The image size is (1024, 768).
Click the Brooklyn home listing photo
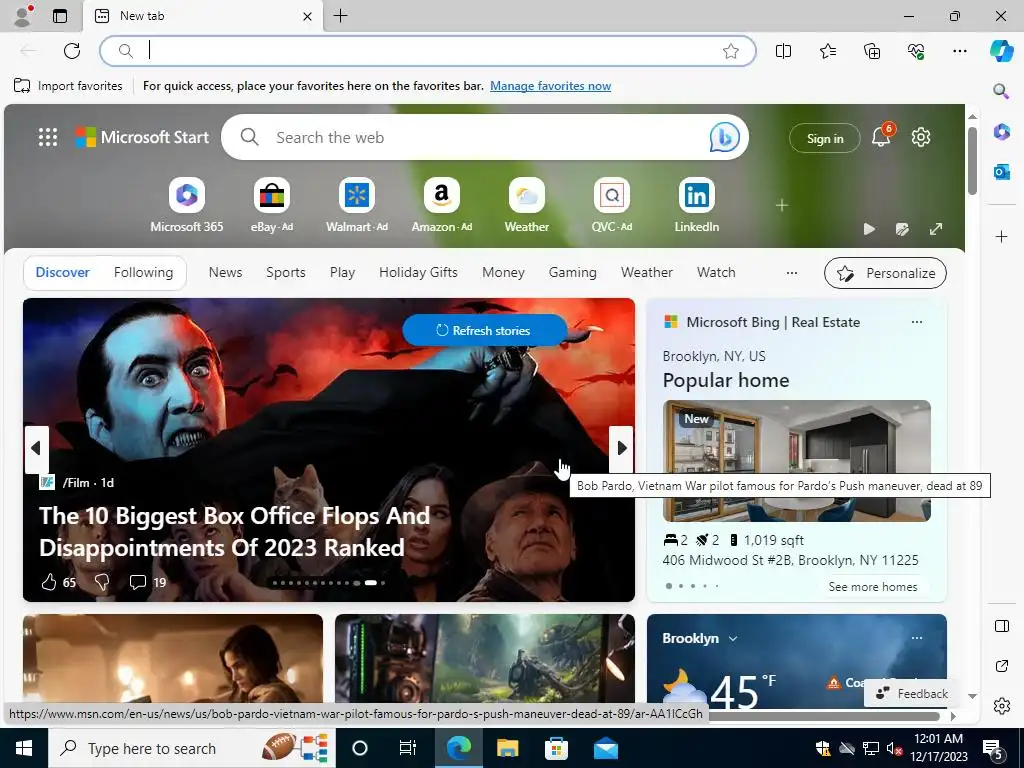(796, 460)
